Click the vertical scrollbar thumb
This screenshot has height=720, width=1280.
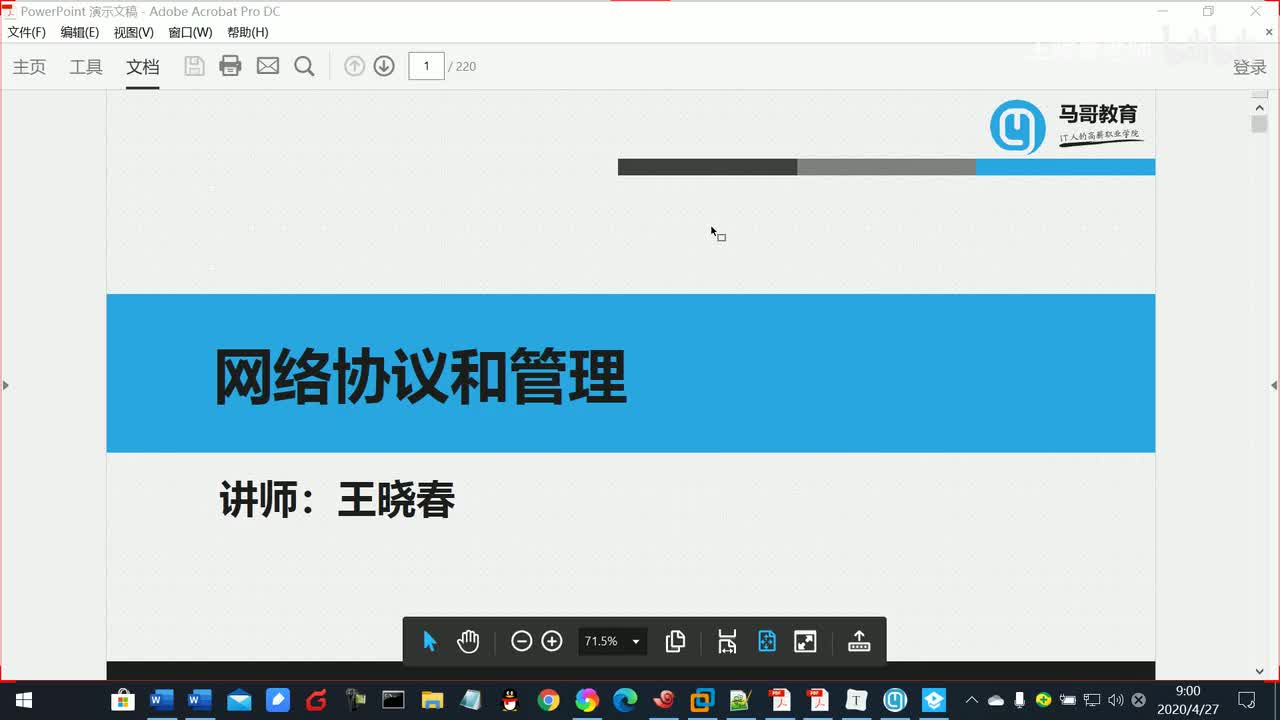(x=1259, y=124)
